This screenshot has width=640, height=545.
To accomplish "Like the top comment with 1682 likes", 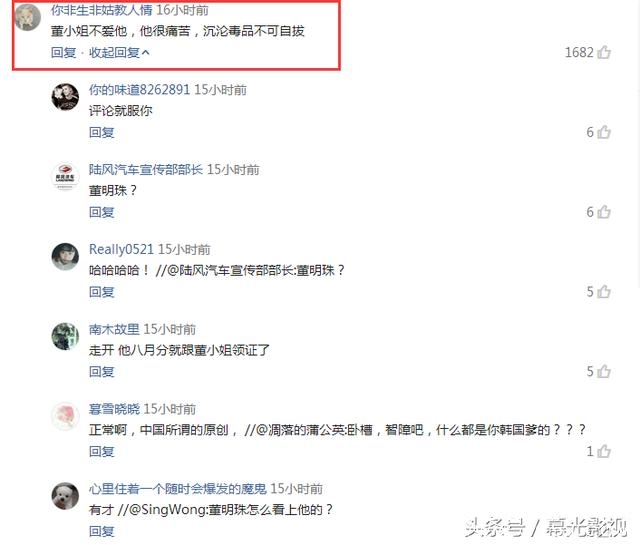I will click(604, 52).
